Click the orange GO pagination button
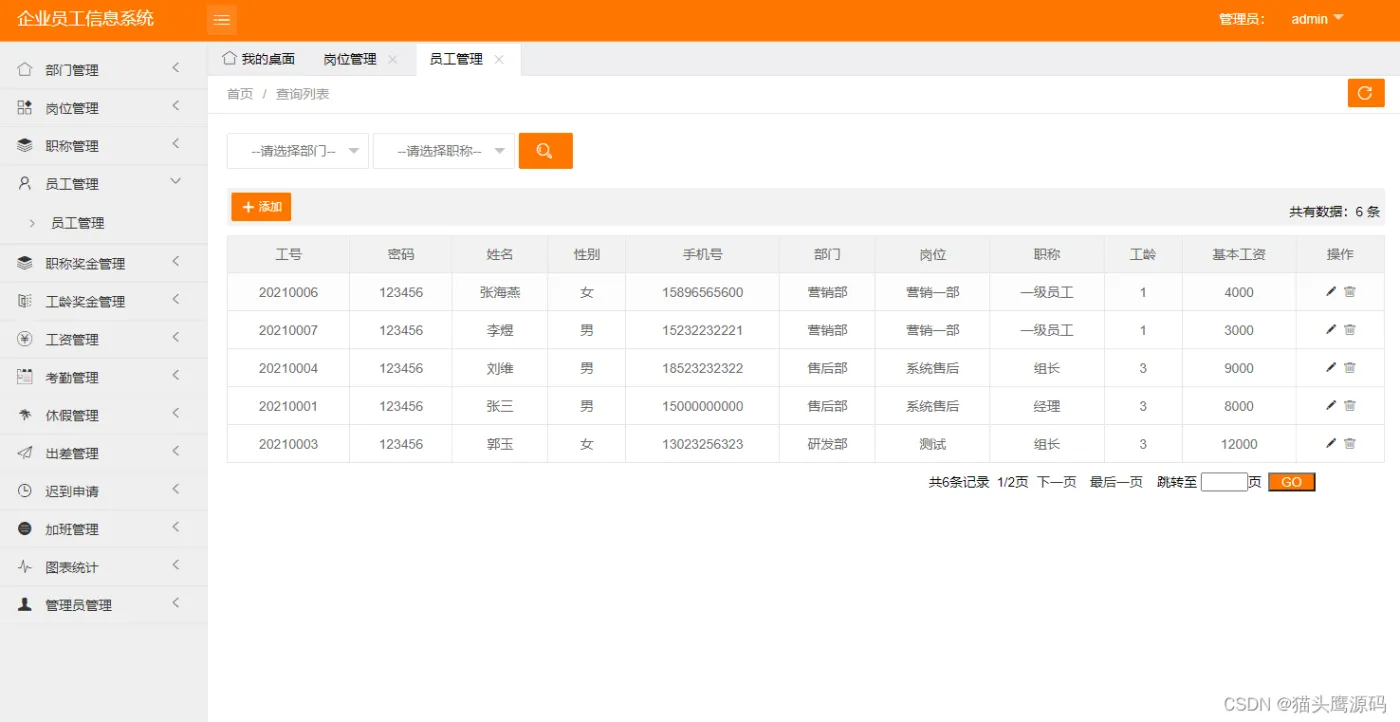The width and height of the screenshot is (1400, 722). pyautogui.click(x=1291, y=482)
